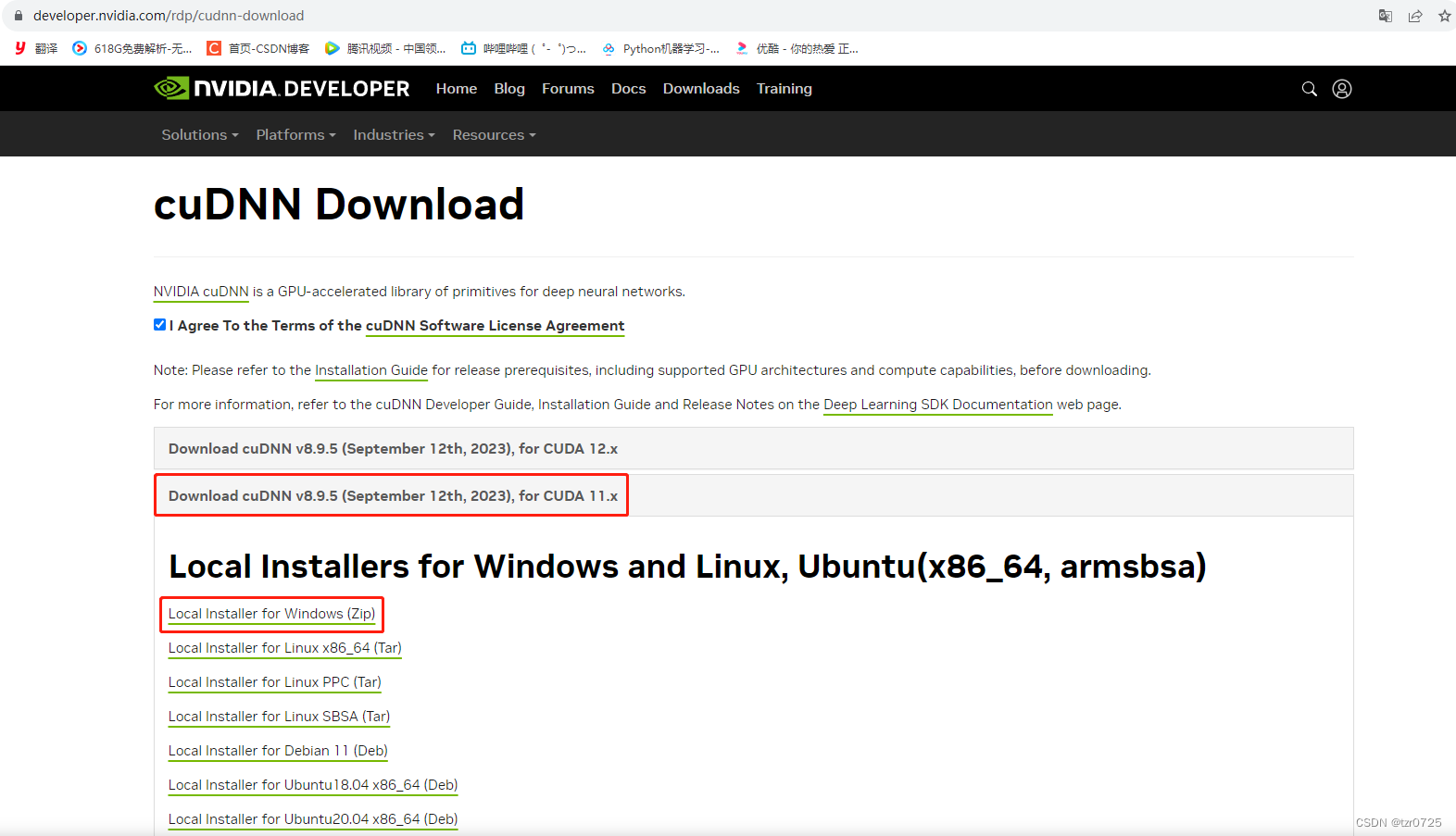Image resolution: width=1456 pixels, height=836 pixels.
Task: Open Downloads in the top navigation
Action: 701,88
